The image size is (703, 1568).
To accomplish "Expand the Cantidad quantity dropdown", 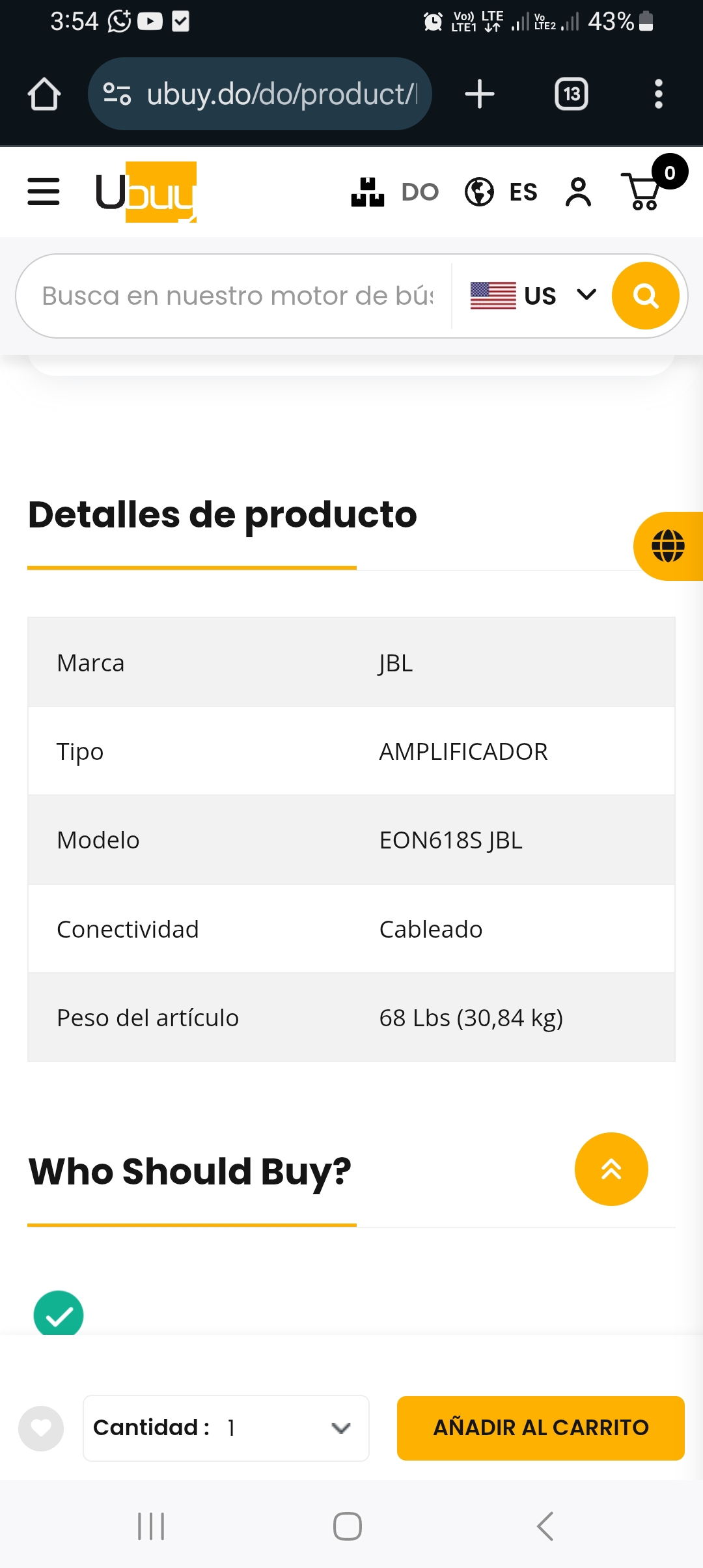I will (226, 1428).
